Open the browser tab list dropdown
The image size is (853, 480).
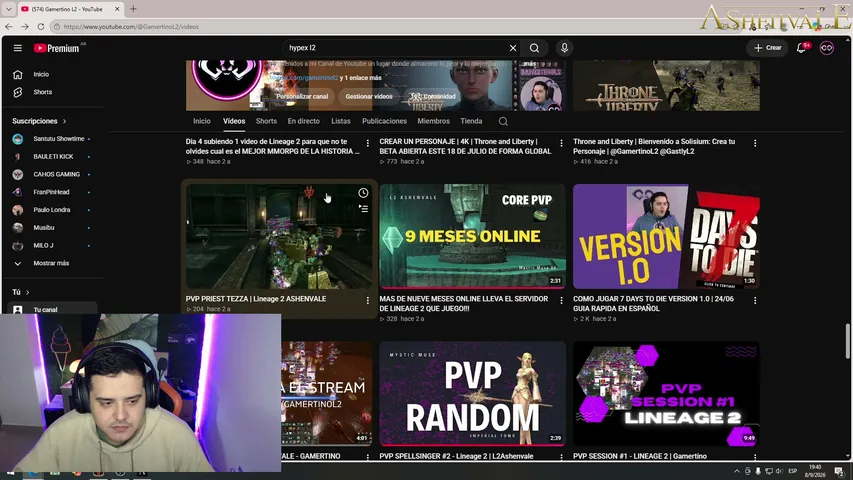coord(8,9)
